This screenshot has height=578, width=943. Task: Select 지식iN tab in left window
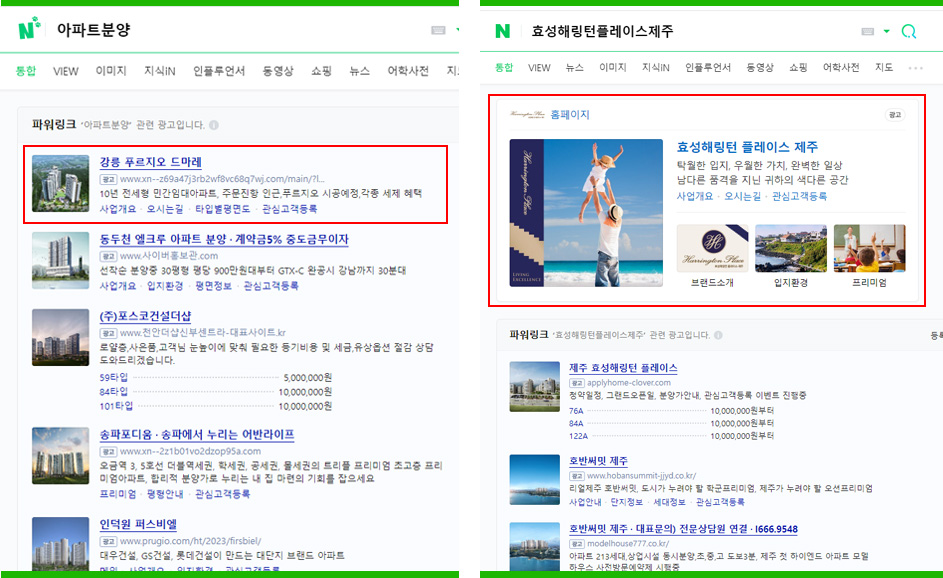(159, 71)
